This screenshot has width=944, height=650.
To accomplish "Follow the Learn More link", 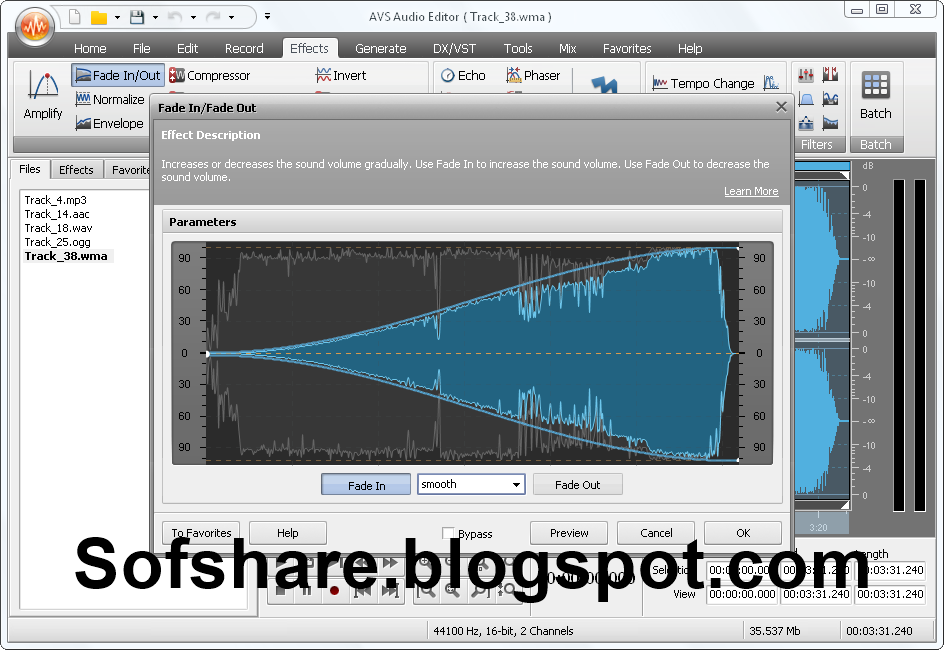I will [x=751, y=191].
